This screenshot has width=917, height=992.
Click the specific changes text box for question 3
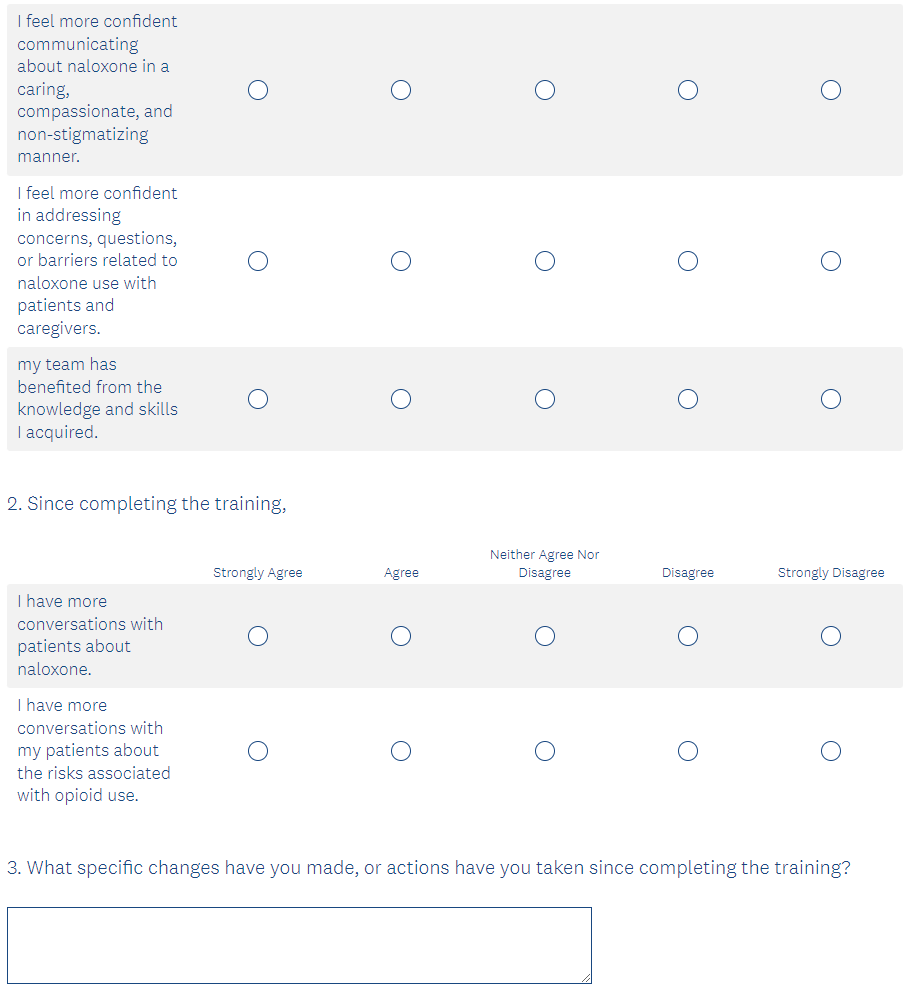pyautogui.click(x=299, y=945)
